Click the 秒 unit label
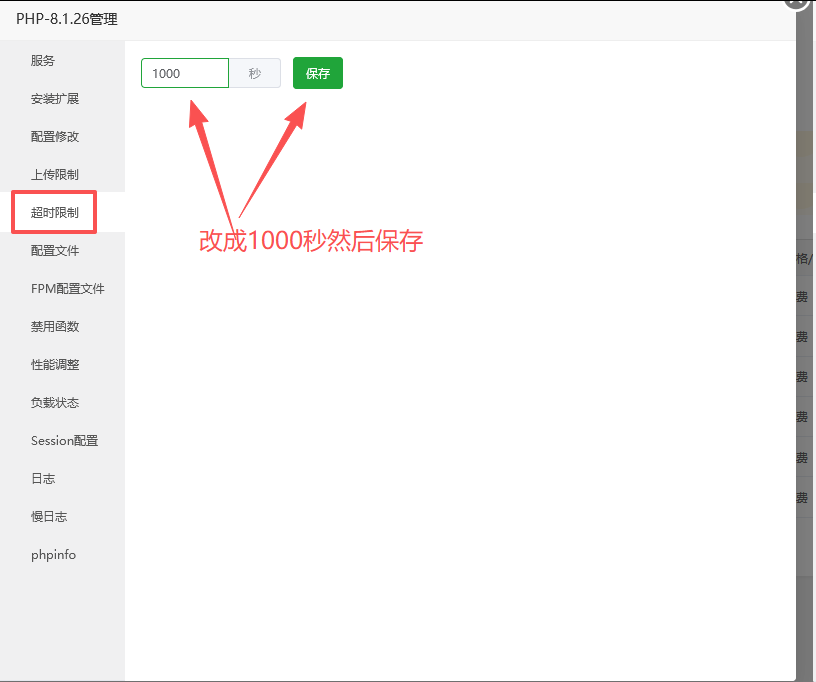Viewport: 816px width, 682px height. click(255, 73)
